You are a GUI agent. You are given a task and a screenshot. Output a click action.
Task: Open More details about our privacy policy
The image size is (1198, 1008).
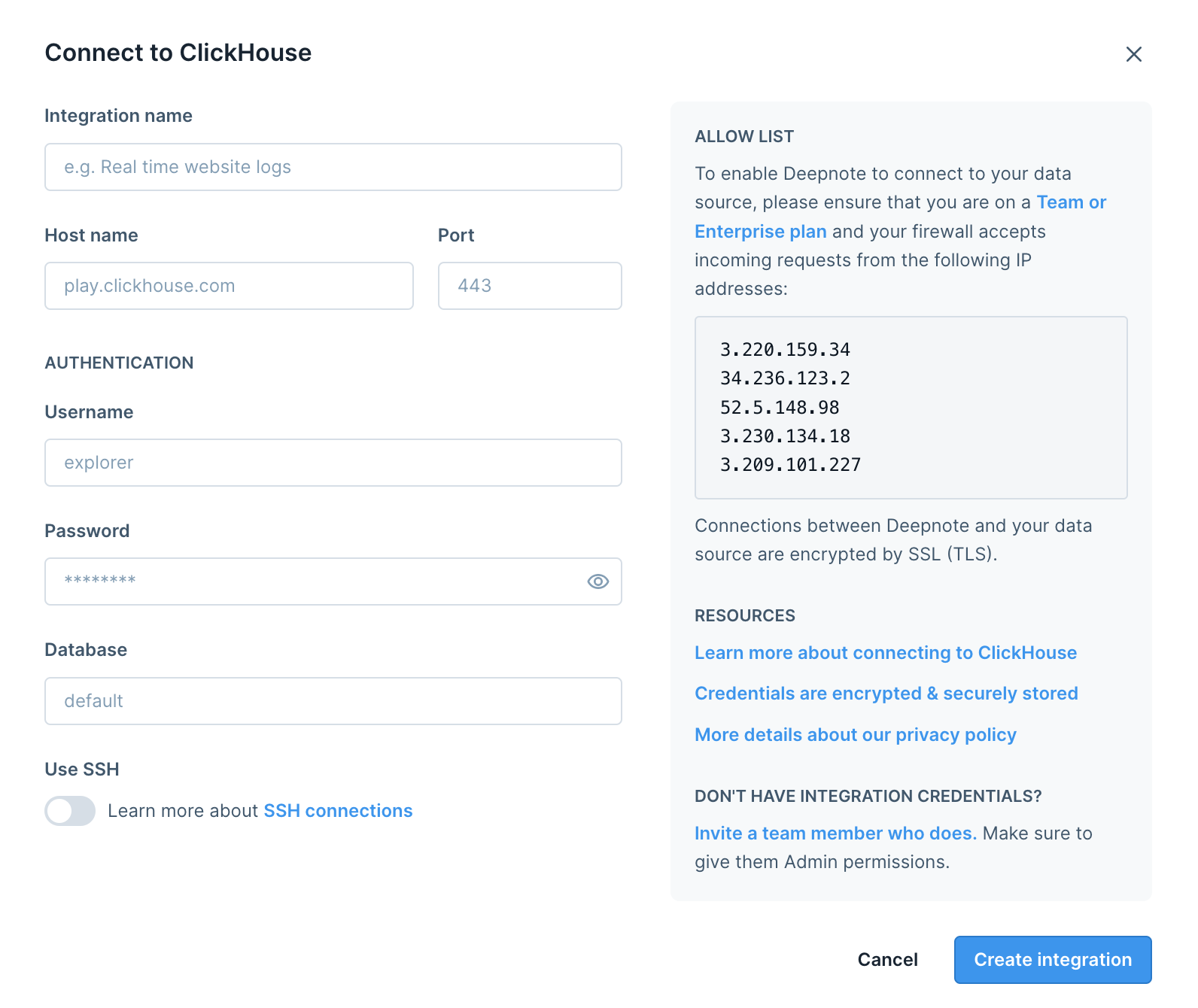click(x=856, y=735)
